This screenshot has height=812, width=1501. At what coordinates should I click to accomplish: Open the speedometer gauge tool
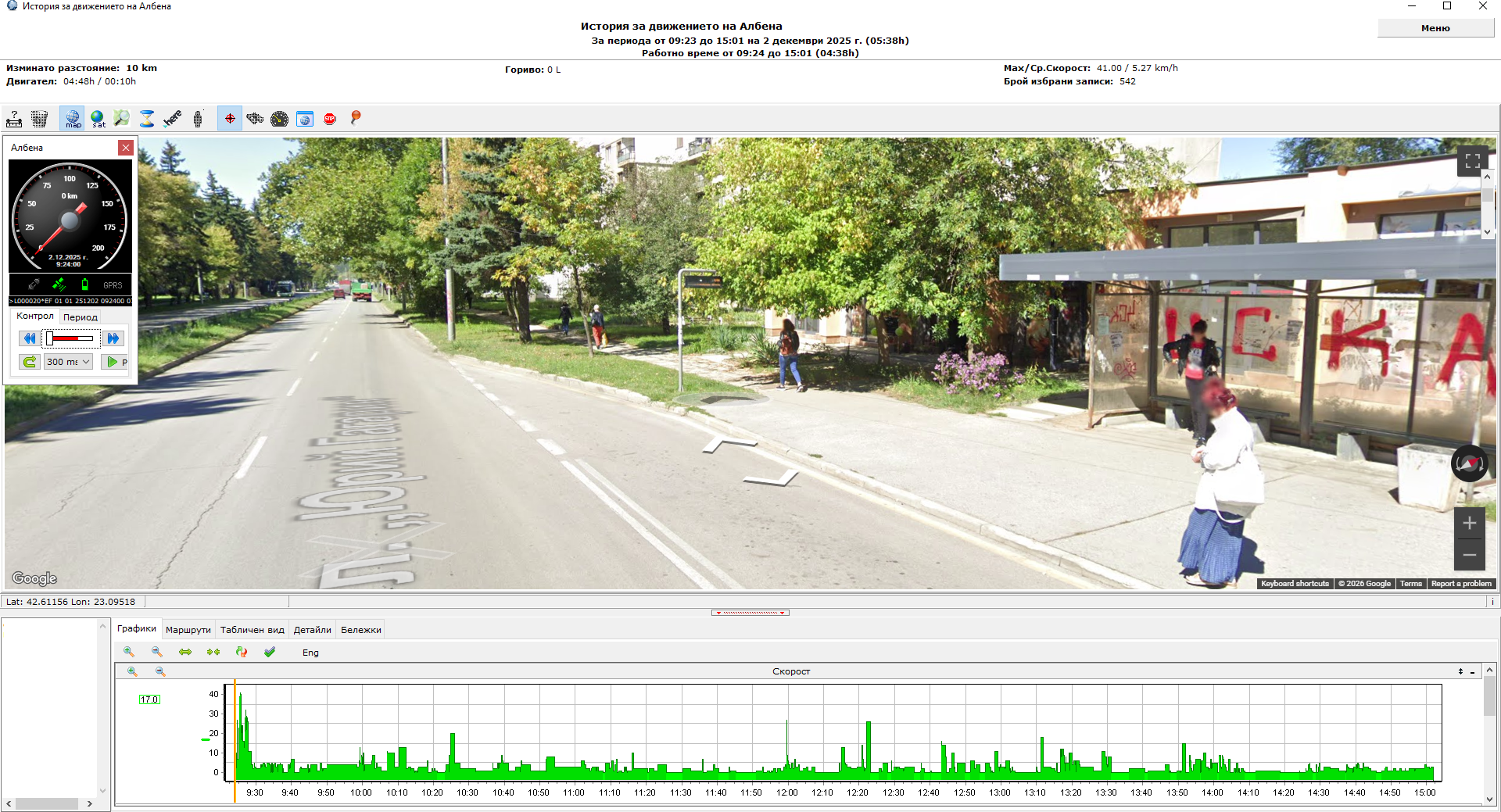pyautogui.click(x=279, y=119)
